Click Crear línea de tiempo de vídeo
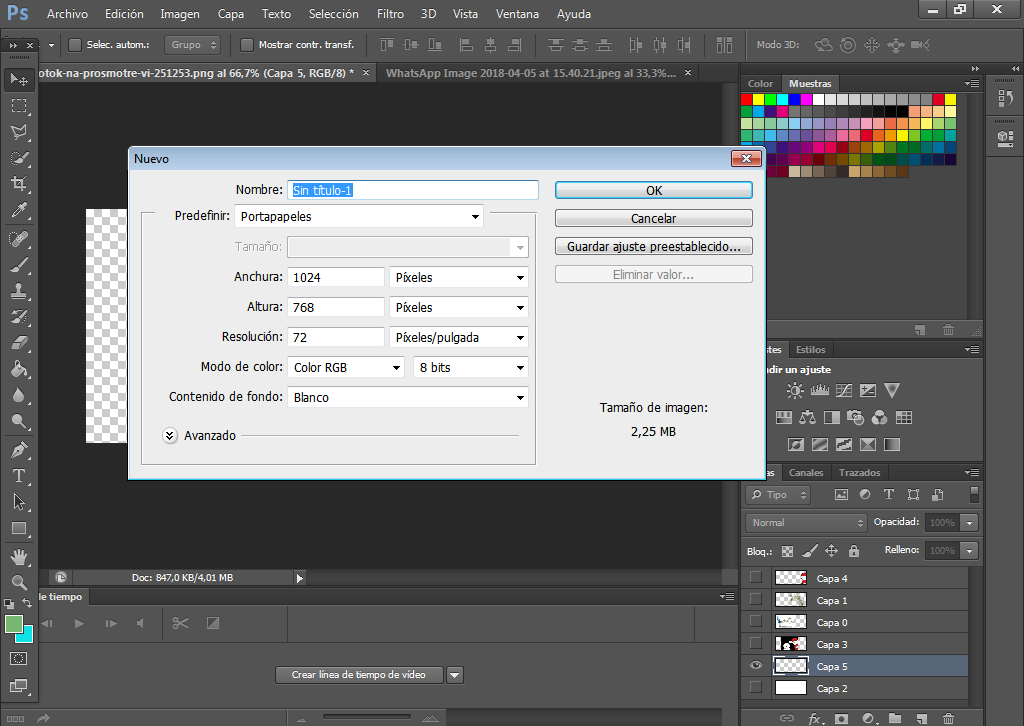 359,674
